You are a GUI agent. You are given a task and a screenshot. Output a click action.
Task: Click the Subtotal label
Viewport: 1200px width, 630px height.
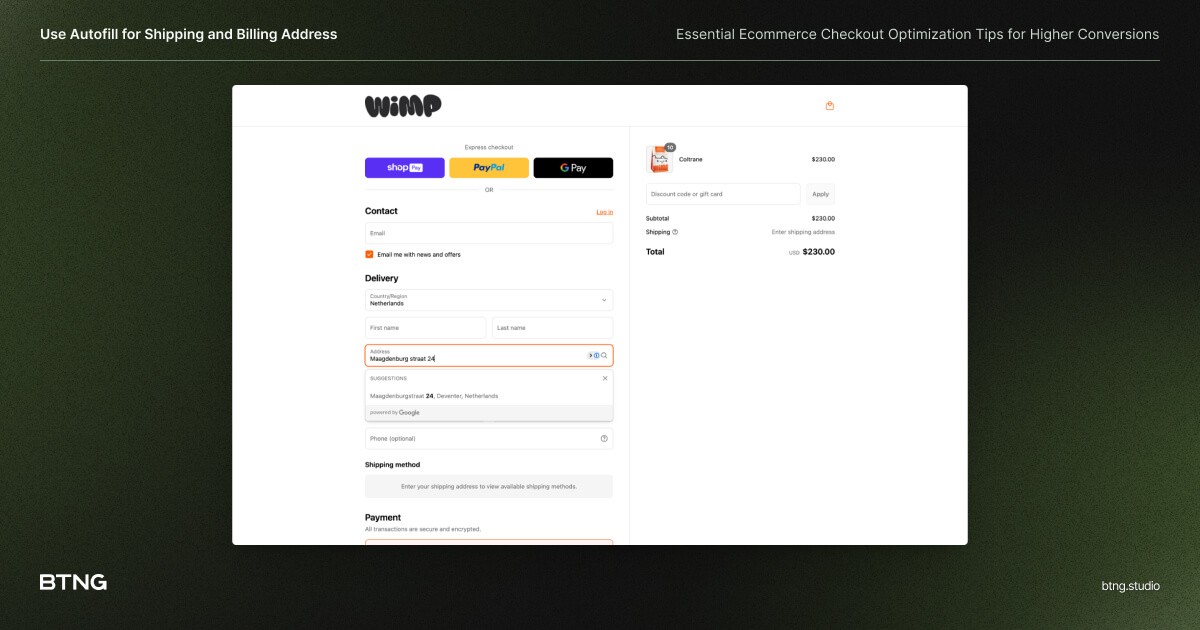coord(658,218)
